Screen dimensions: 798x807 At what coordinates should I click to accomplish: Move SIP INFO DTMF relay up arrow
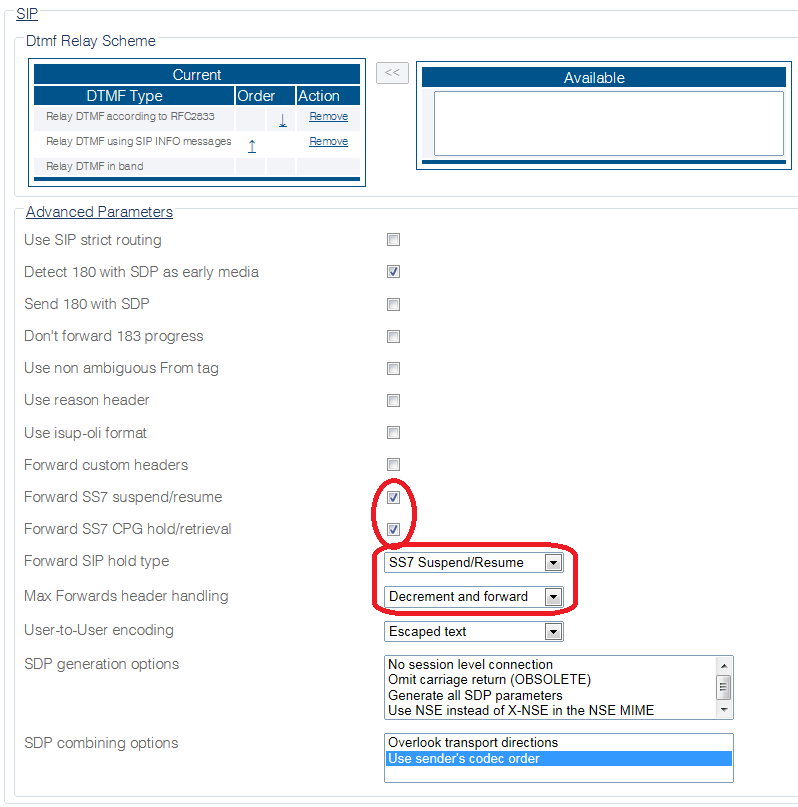(x=252, y=146)
